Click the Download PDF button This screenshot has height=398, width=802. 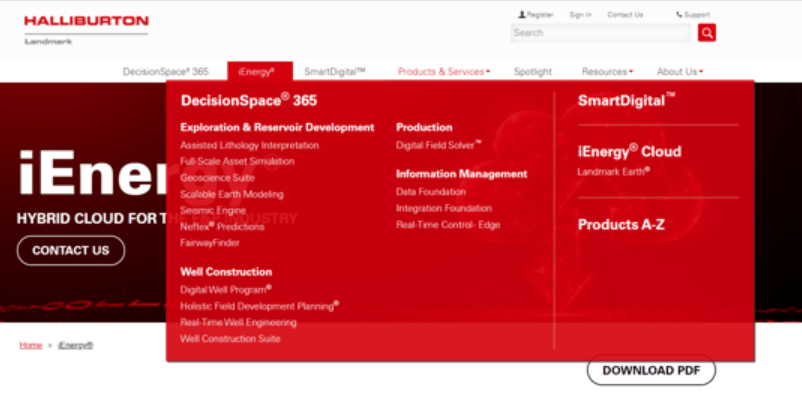(x=651, y=370)
